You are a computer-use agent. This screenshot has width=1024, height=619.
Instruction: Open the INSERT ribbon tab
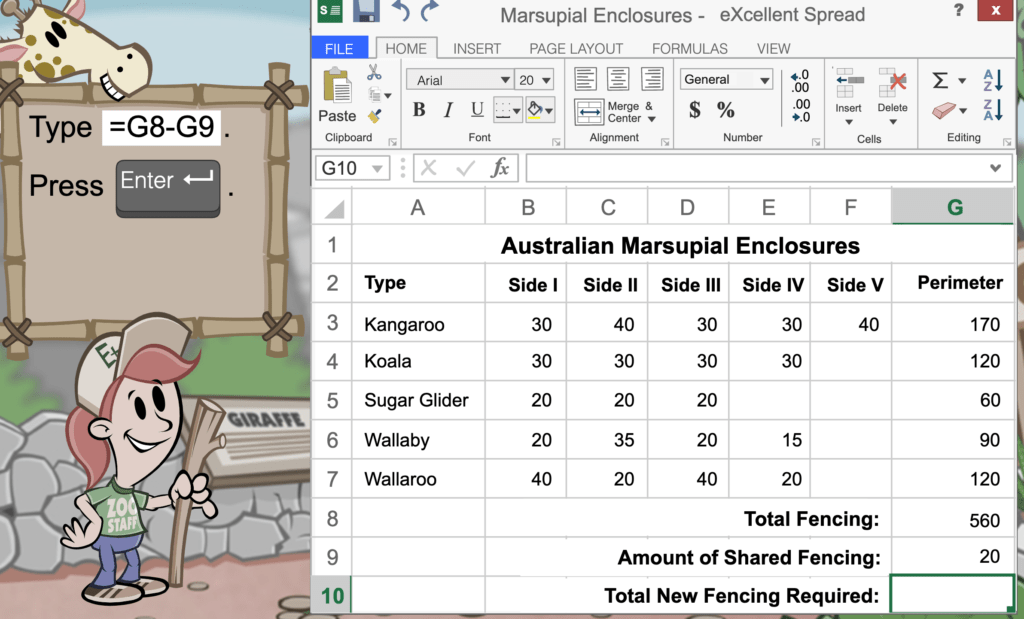[477, 47]
